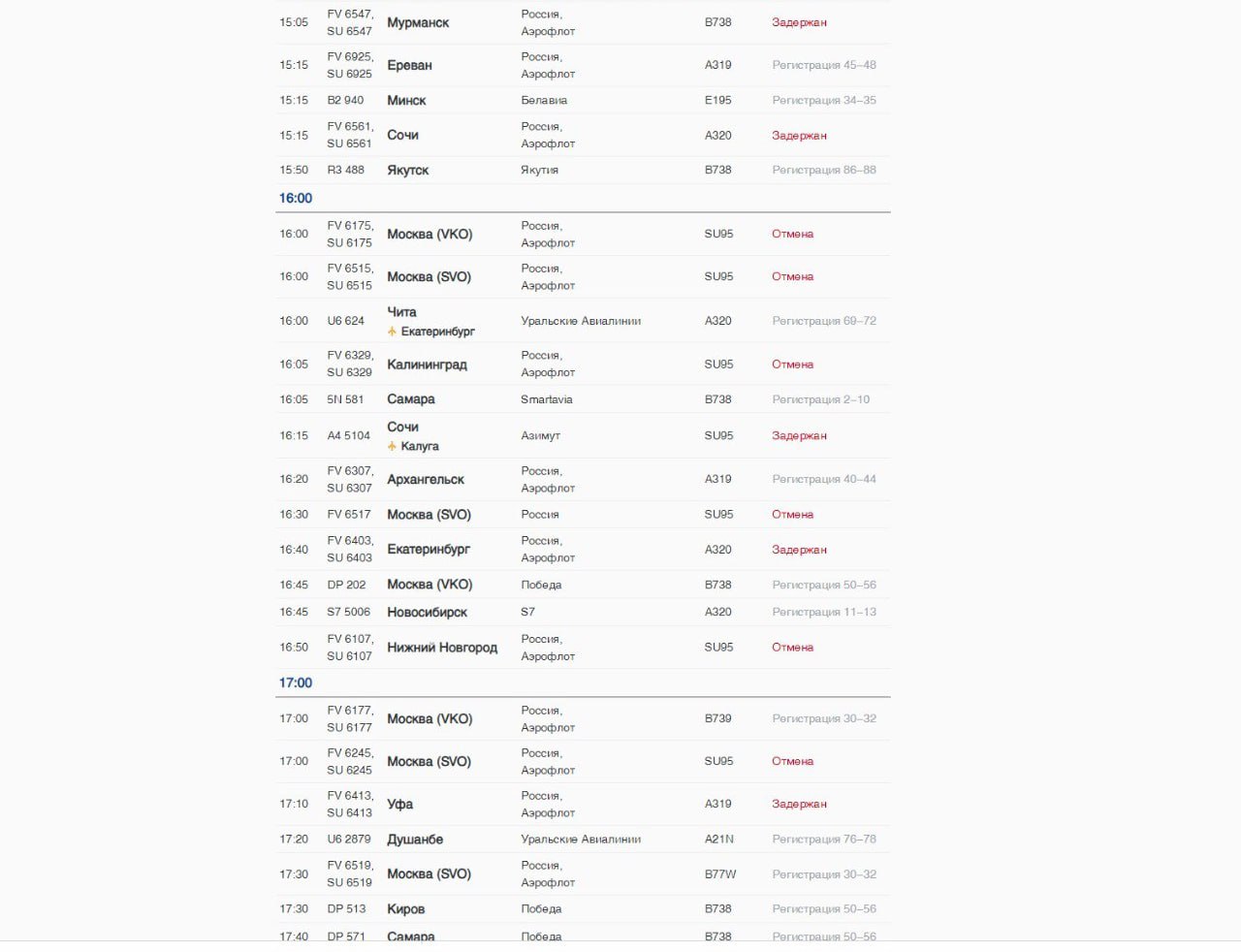Open the Чита flight U6 624
This screenshot has width=1241, height=952.
[401, 312]
